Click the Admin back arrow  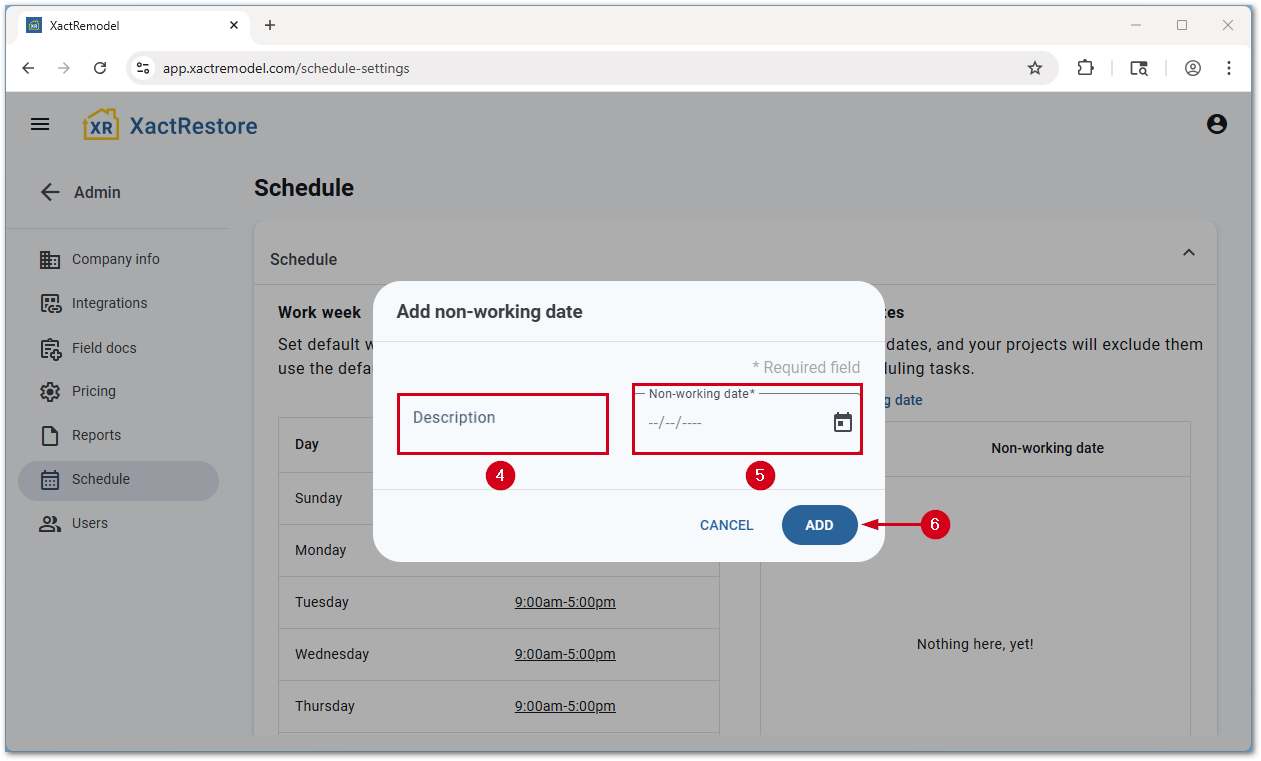tap(50, 192)
